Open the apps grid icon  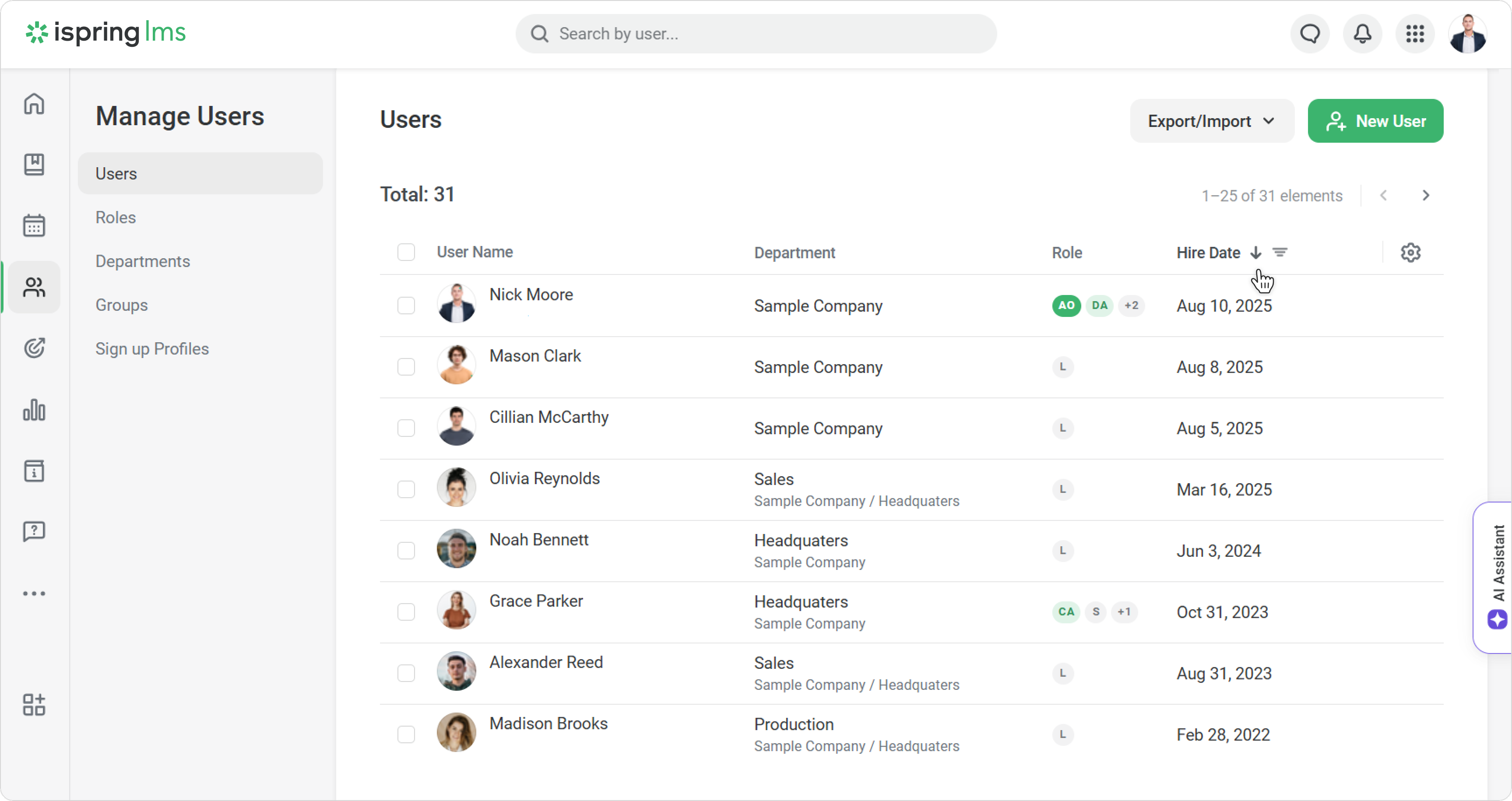[1415, 33]
